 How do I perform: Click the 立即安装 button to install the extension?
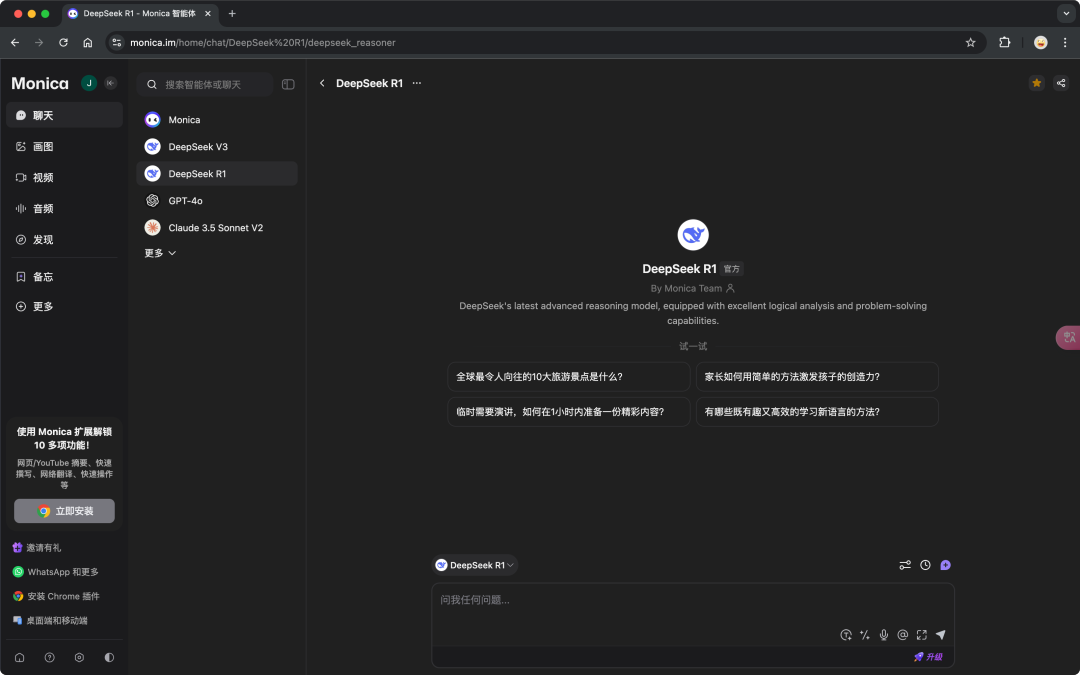64,510
